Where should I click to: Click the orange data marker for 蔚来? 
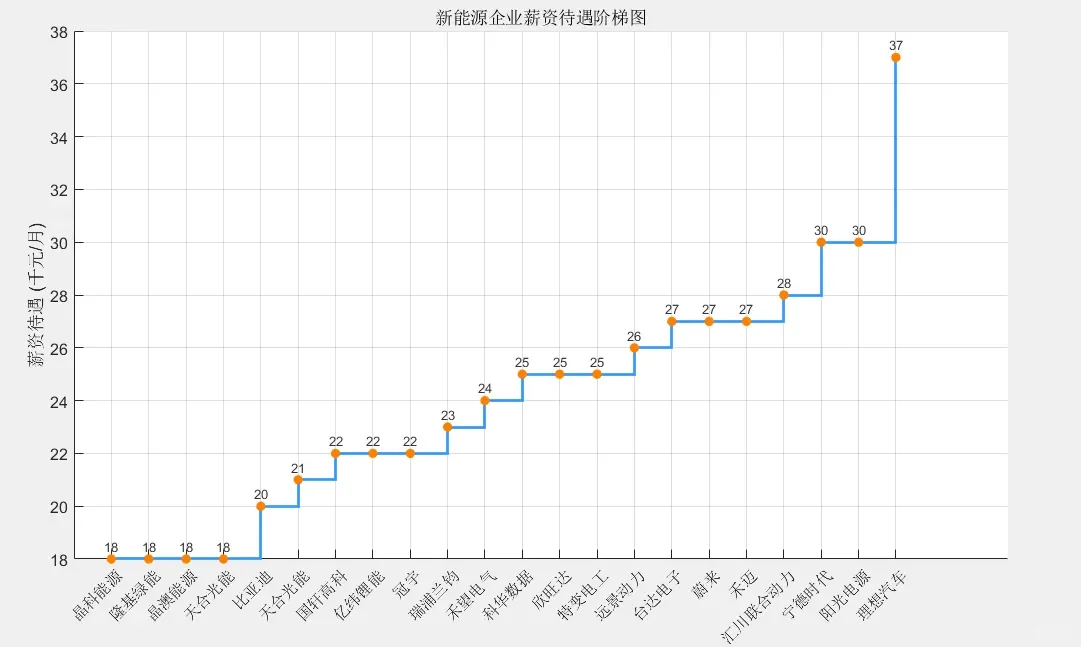pos(709,321)
